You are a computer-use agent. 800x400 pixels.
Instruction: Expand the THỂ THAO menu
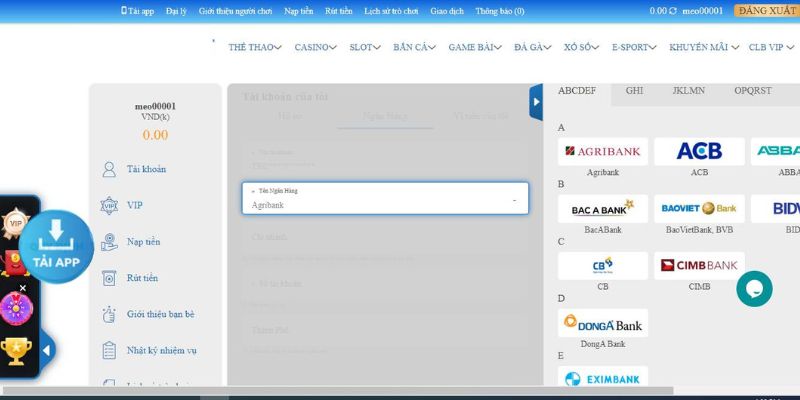pos(255,47)
